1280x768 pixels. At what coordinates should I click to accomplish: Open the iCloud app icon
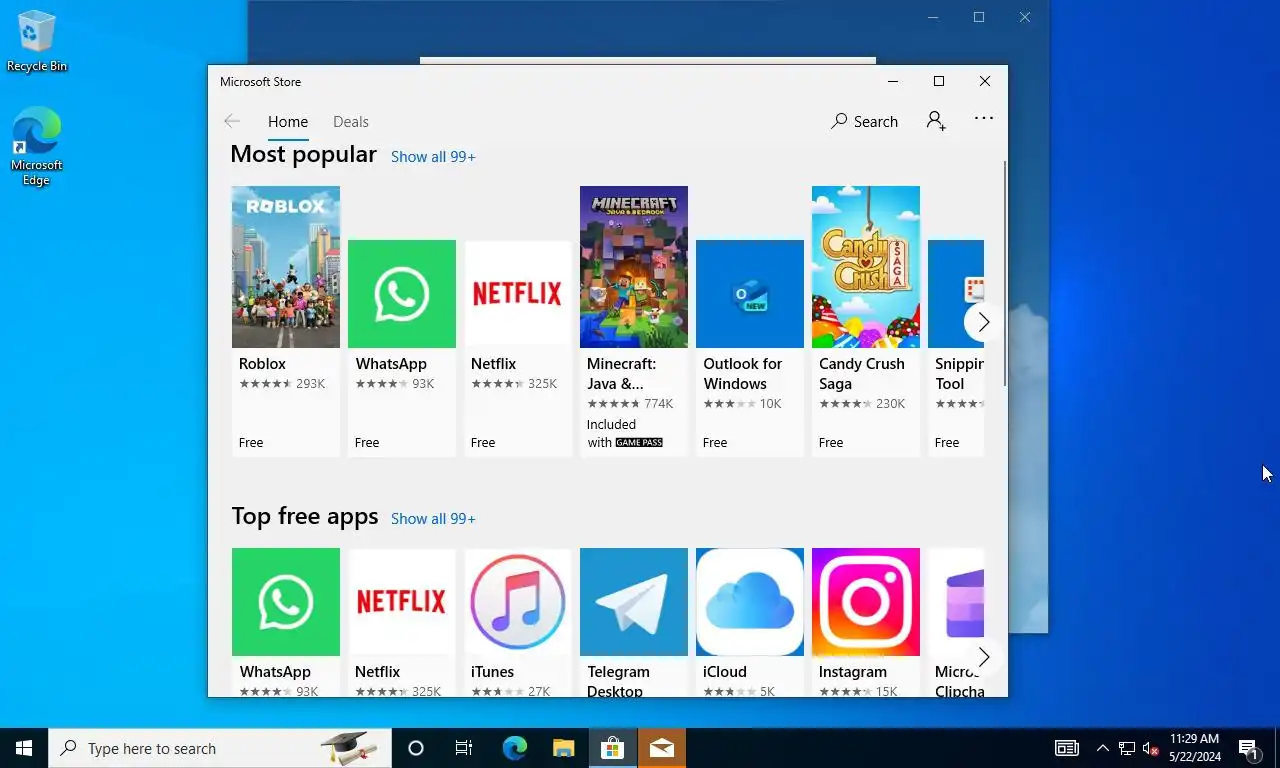[x=750, y=602]
